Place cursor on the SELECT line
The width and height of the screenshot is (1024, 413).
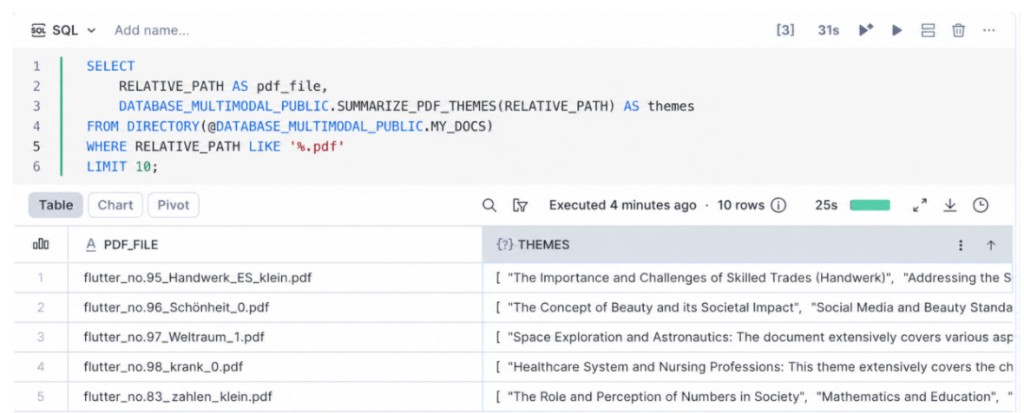110,66
